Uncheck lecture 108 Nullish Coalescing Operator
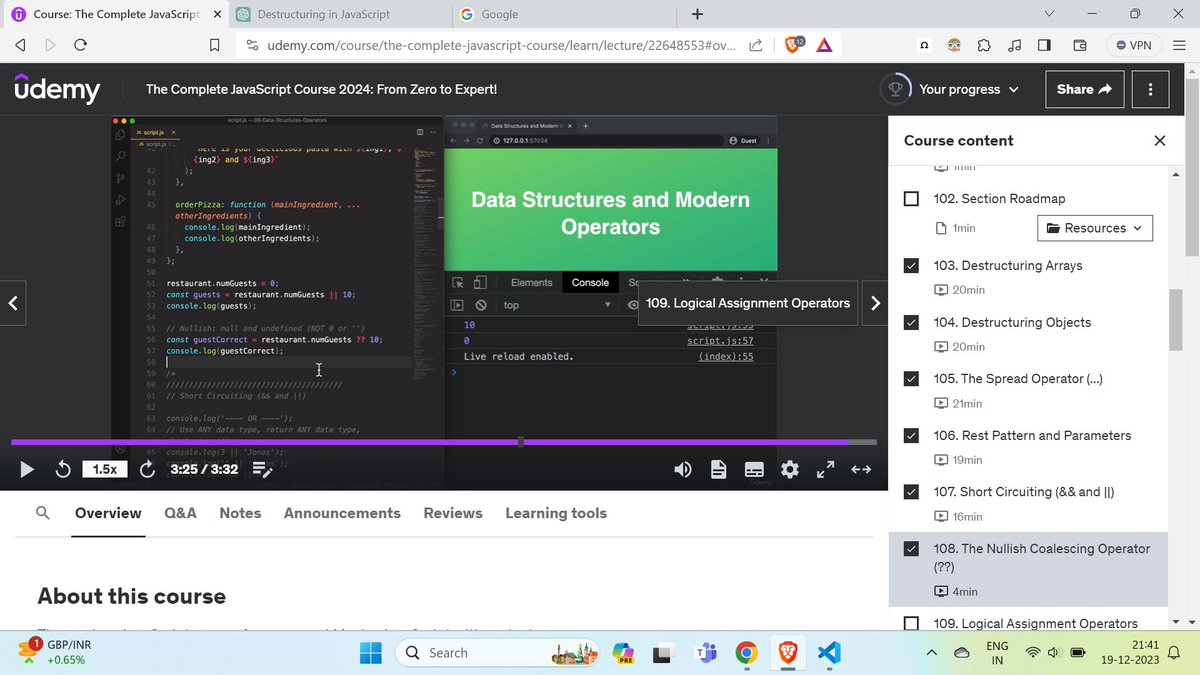The image size is (1200, 675). (911, 548)
